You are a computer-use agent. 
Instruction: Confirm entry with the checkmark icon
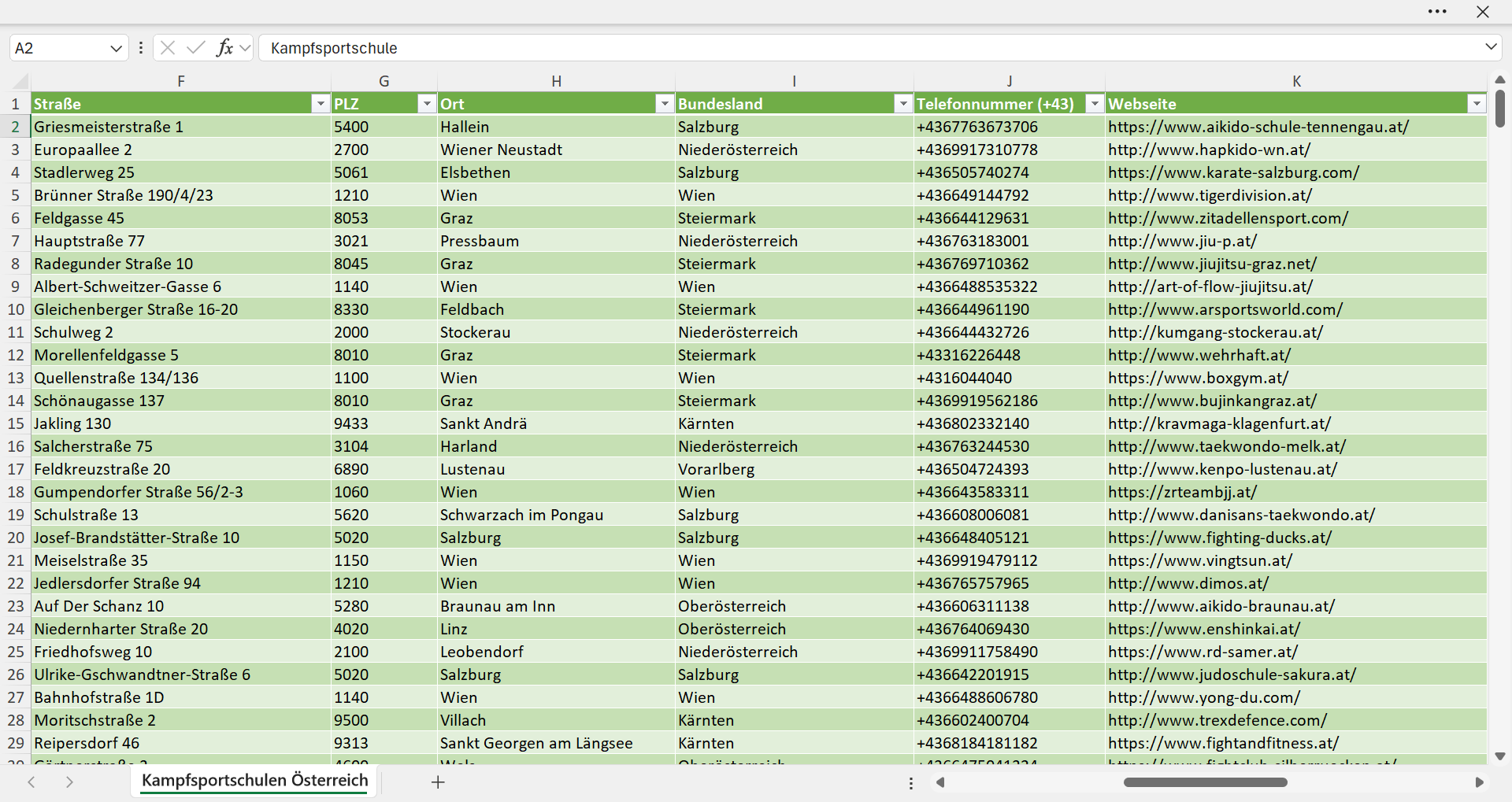(x=196, y=48)
